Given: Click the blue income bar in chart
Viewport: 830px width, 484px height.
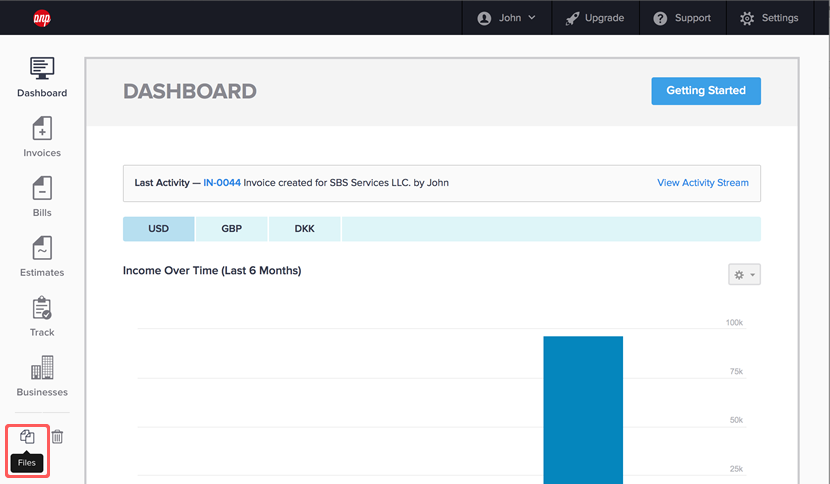Looking at the screenshot, I should point(583,410).
